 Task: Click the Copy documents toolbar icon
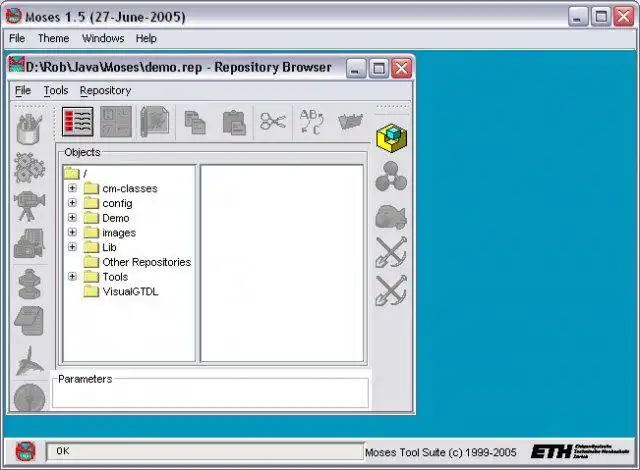tap(195, 122)
